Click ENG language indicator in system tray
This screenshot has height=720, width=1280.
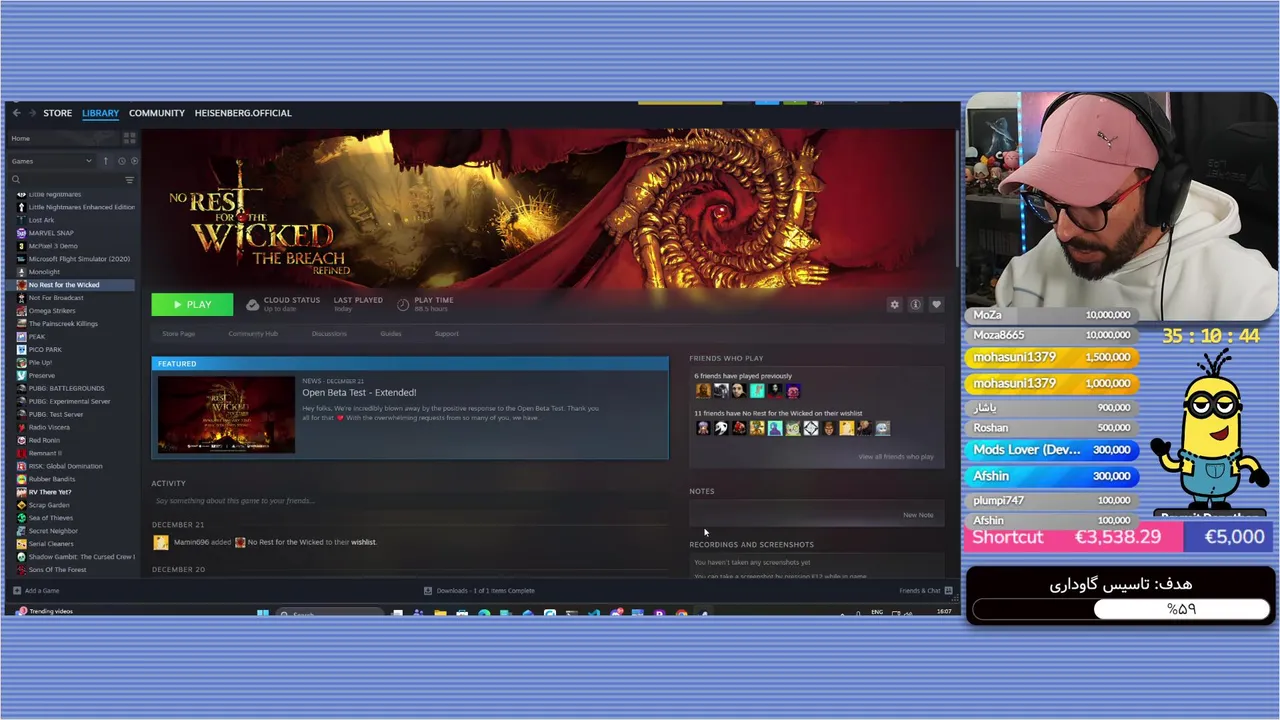pos(877,611)
